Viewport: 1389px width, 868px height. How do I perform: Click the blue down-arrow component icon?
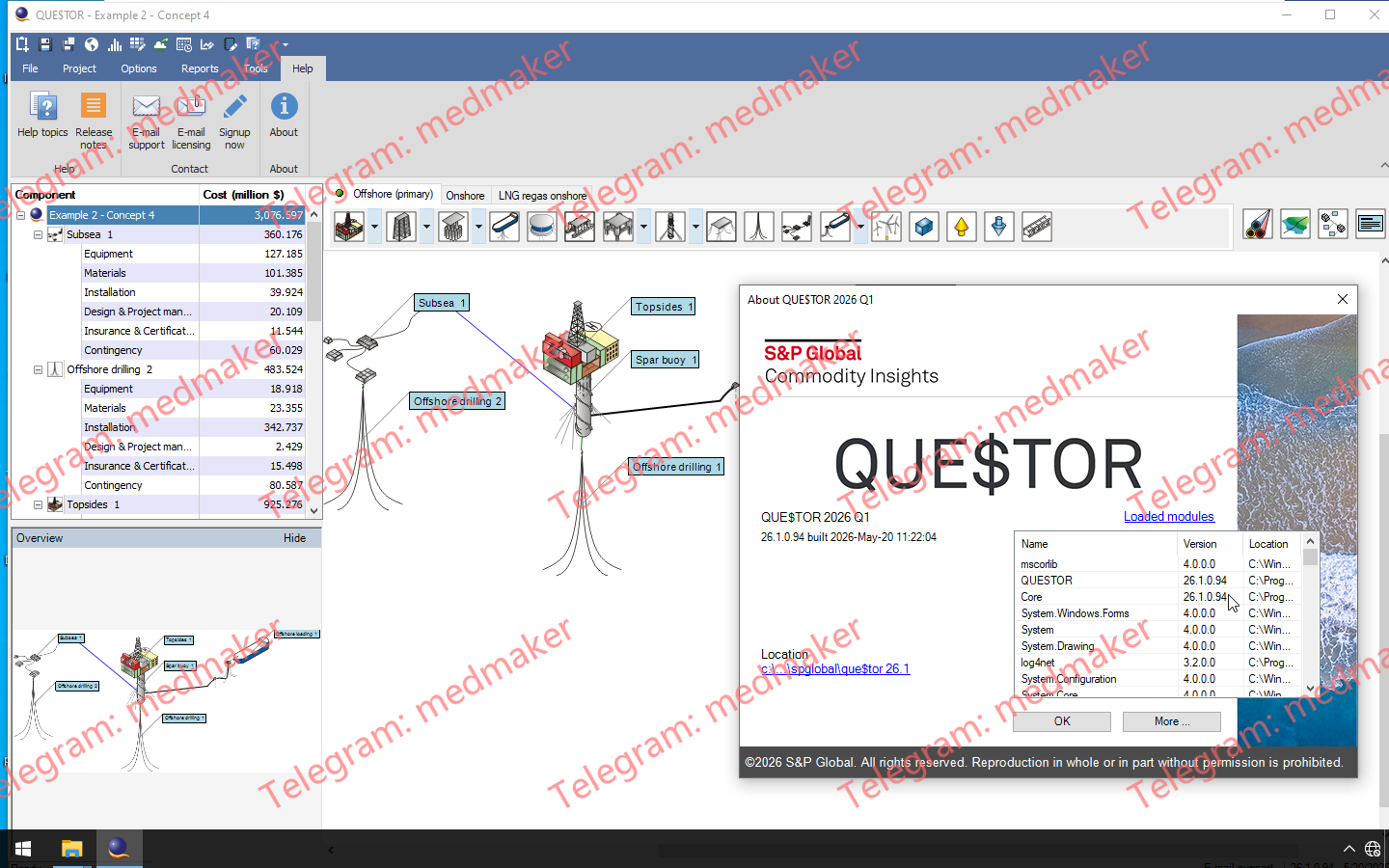click(x=999, y=227)
